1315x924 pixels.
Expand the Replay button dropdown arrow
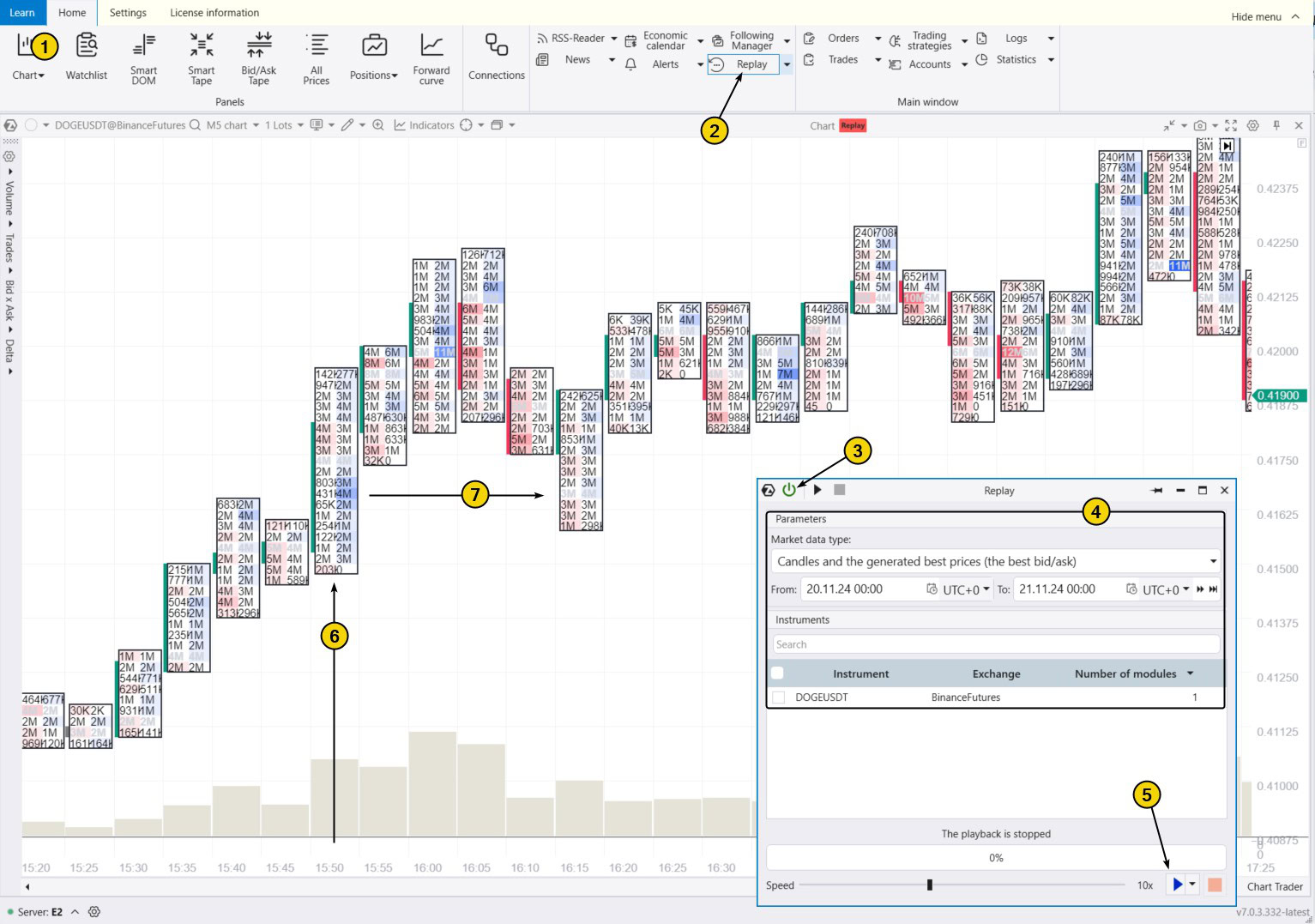787,64
